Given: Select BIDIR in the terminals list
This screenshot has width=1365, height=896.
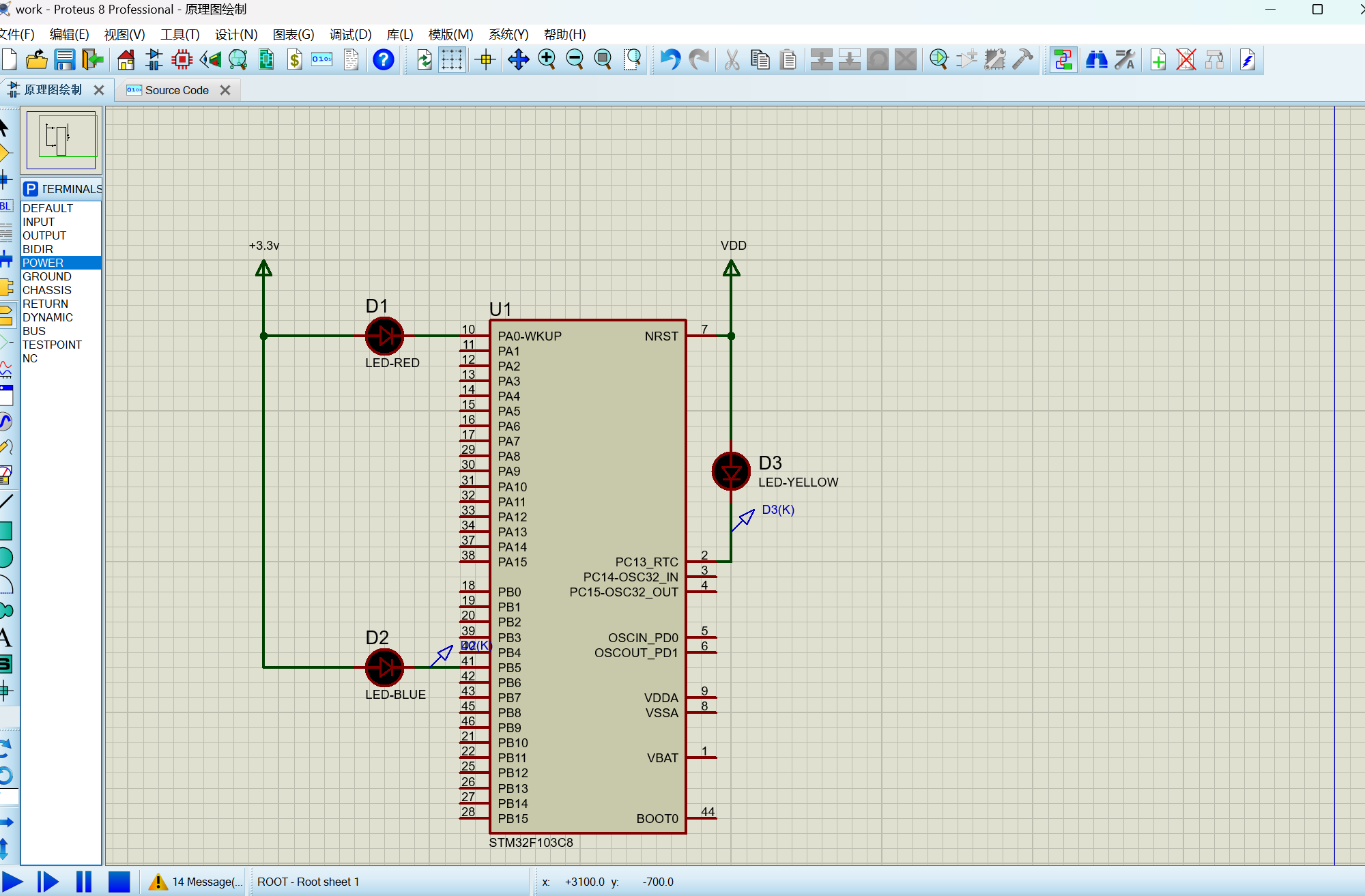Looking at the screenshot, I should pyautogui.click(x=61, y=249).
